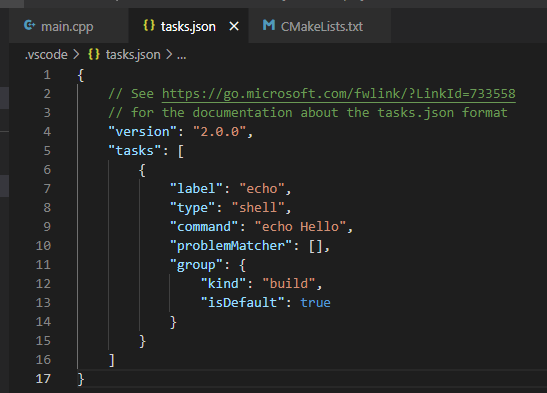Click the "tasks" key text
The image size is (547, 393).
tap(135, 151)
